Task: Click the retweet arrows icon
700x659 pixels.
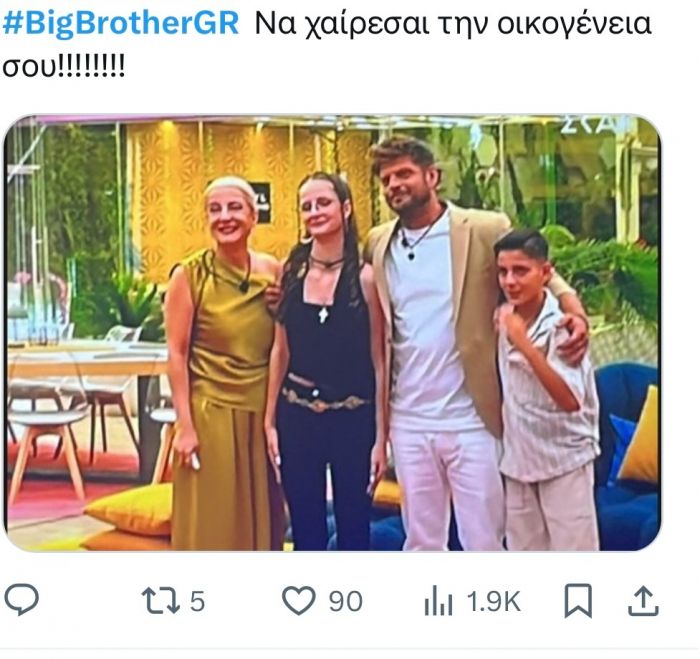Action: 161,601
